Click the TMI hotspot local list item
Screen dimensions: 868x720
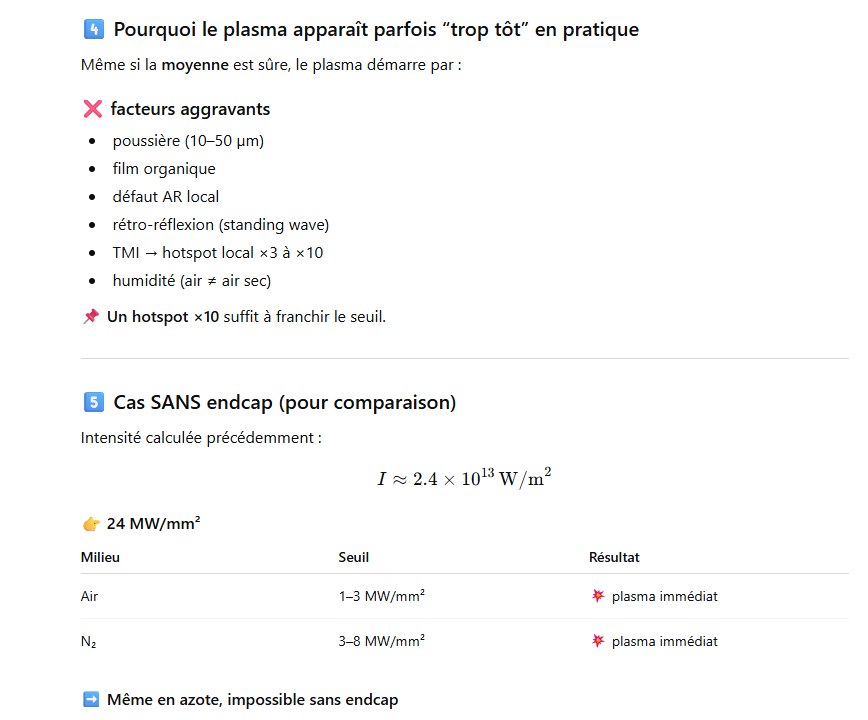(217, 253)
